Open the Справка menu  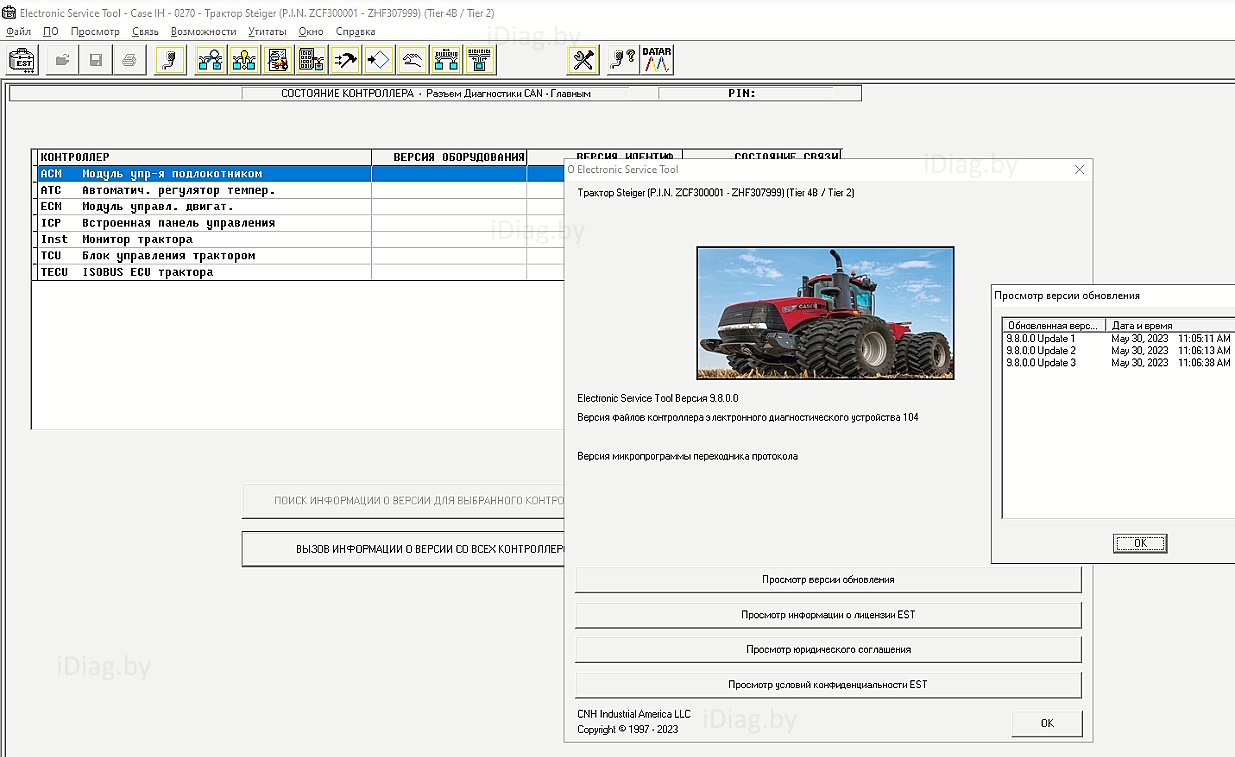(355, 31)
